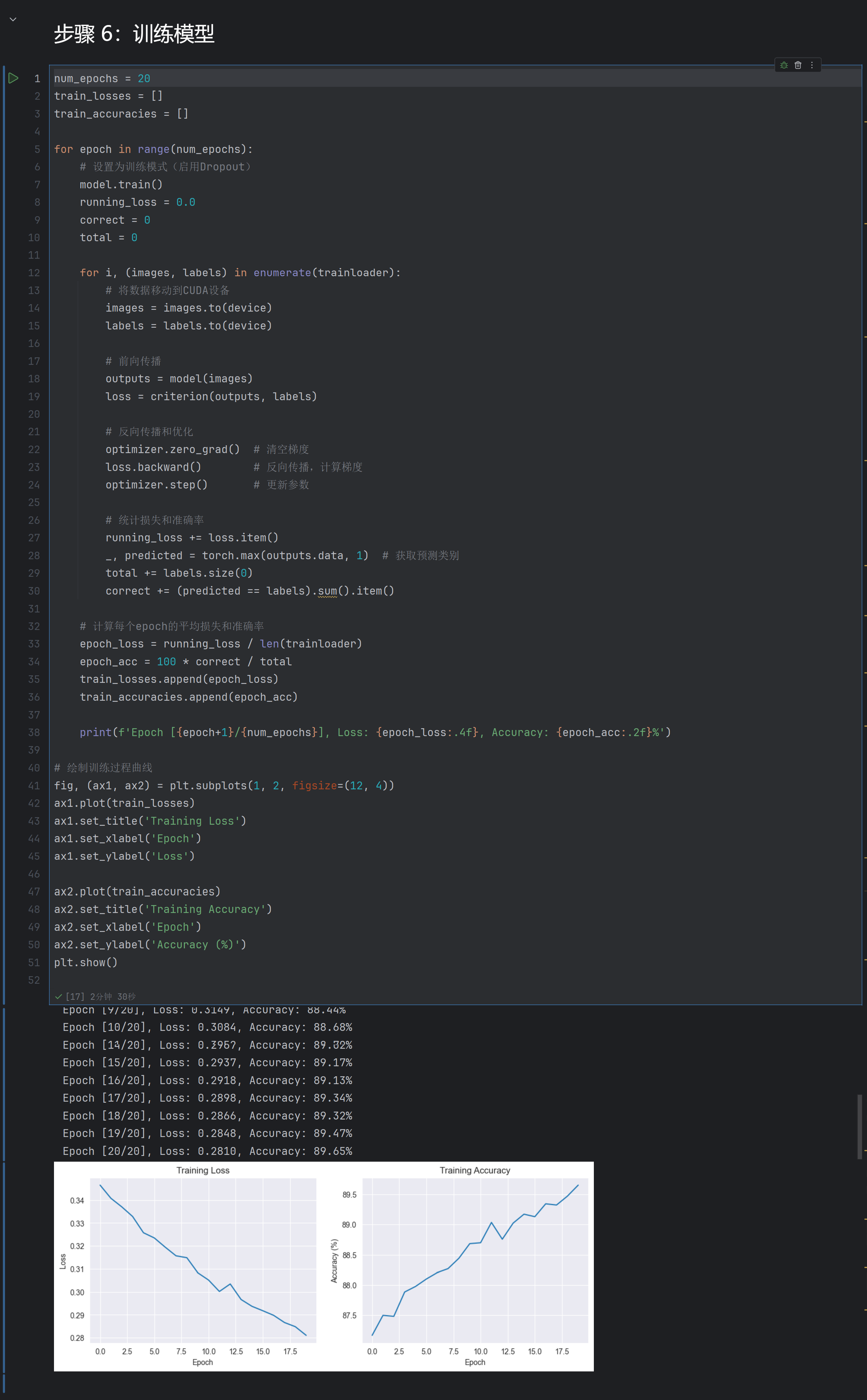Start cell debugging via the green bug icon
The image size is (867, 1400).
(x=784, y=65)
